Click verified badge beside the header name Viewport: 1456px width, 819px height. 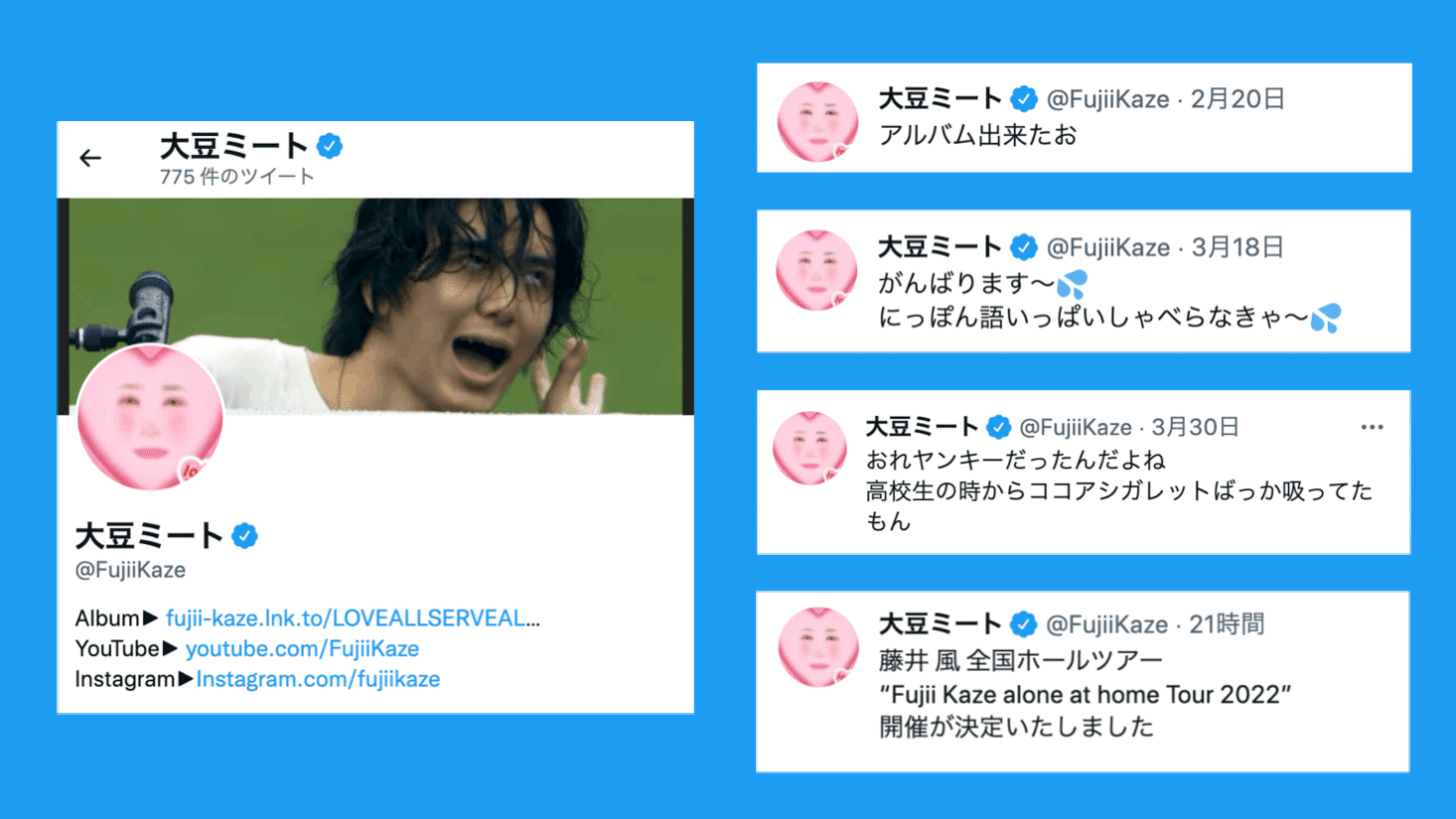coord(330,147)
